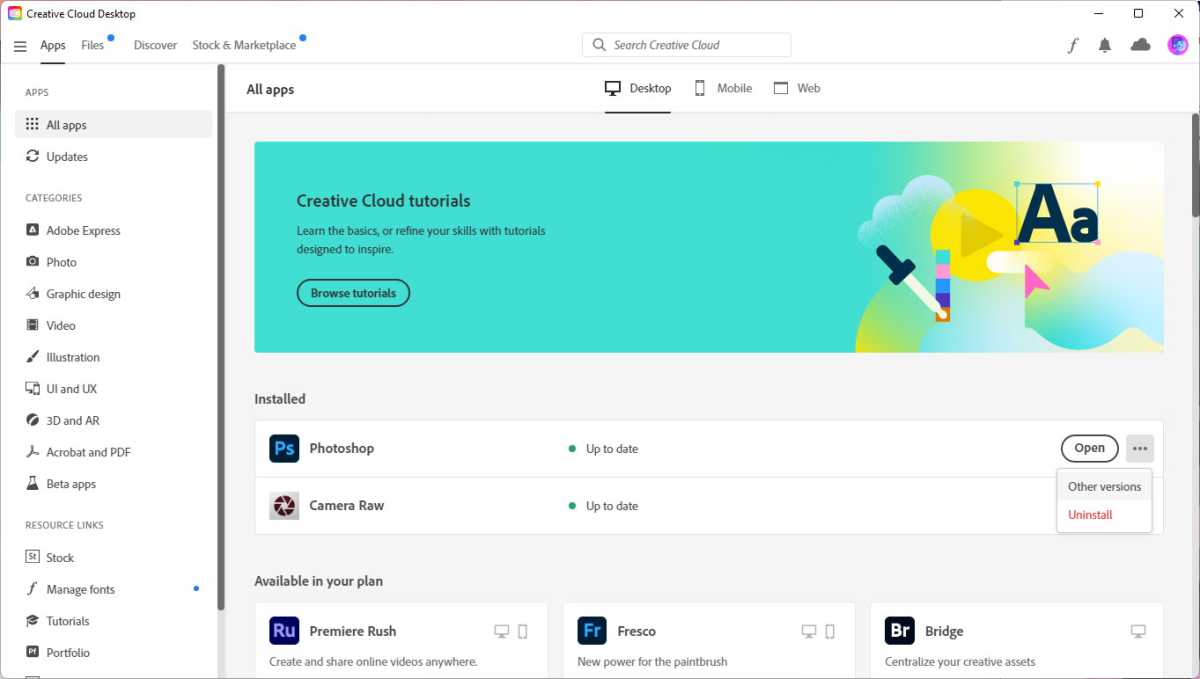Open the Stock & Marketplace tab
Image resolution: width=1200 pixels, height=679 pixels.
(x=244, y=45)
